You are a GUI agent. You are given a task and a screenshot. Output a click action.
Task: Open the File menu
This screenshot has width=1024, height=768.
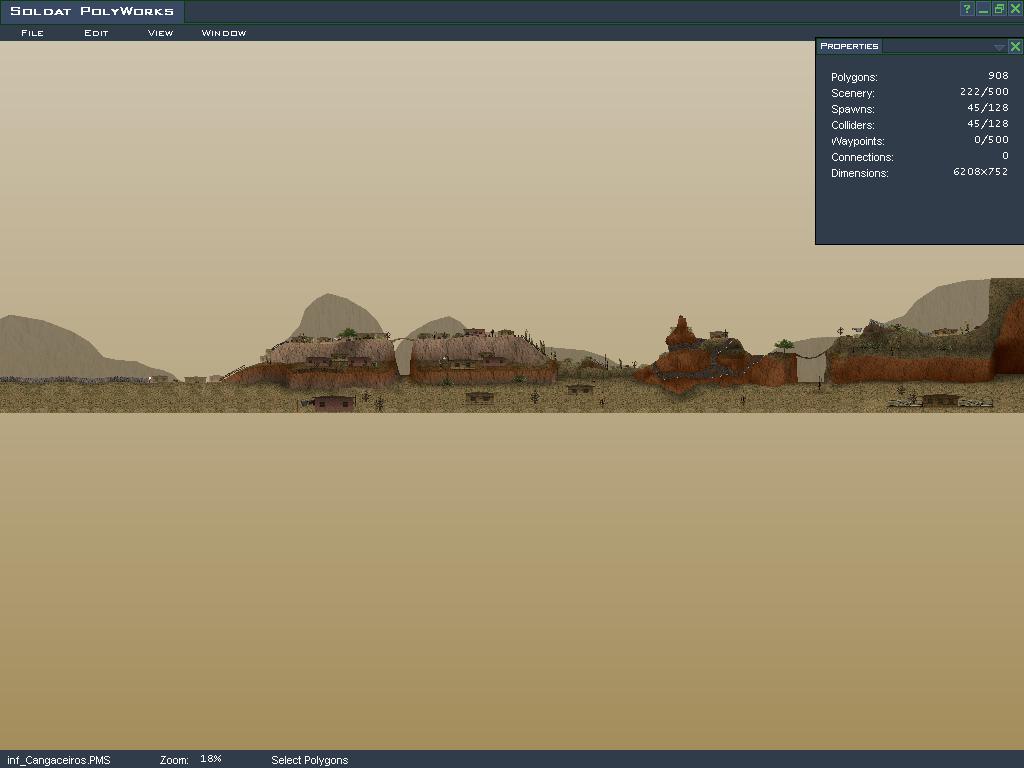tap(32, 33)
